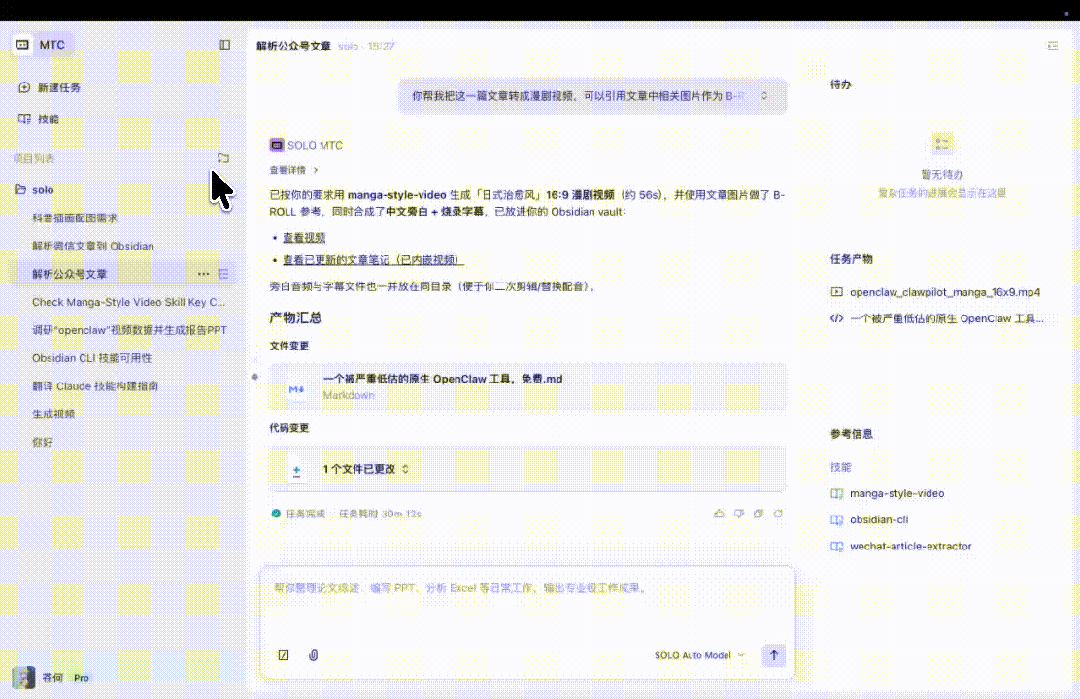
Task: Click the MTC workspace logo icon
Action: (22, 44)
